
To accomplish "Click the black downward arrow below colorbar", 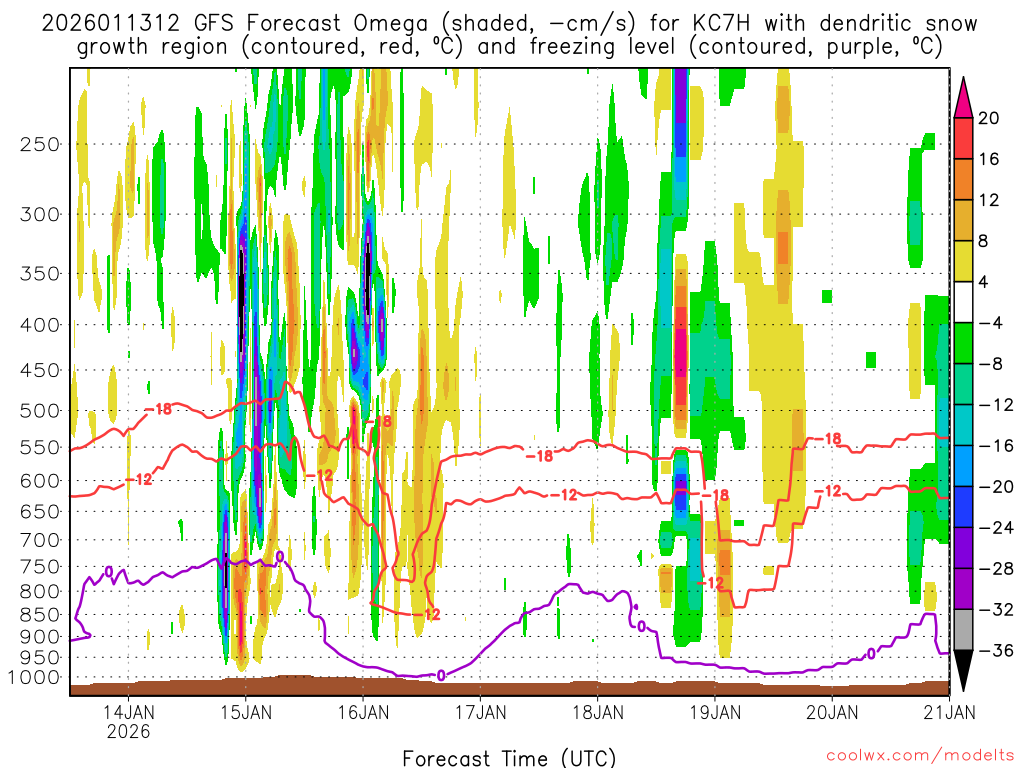I will tap(963, 670).
